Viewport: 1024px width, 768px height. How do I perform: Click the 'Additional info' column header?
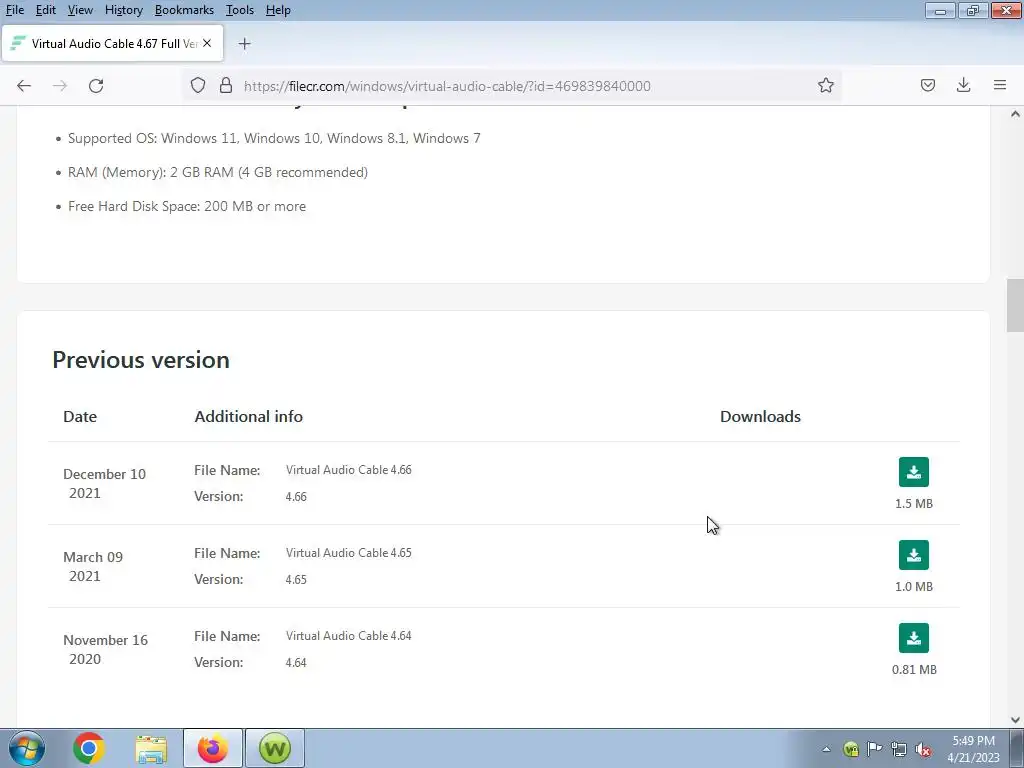pyautogui.click(x=248, y=417)
